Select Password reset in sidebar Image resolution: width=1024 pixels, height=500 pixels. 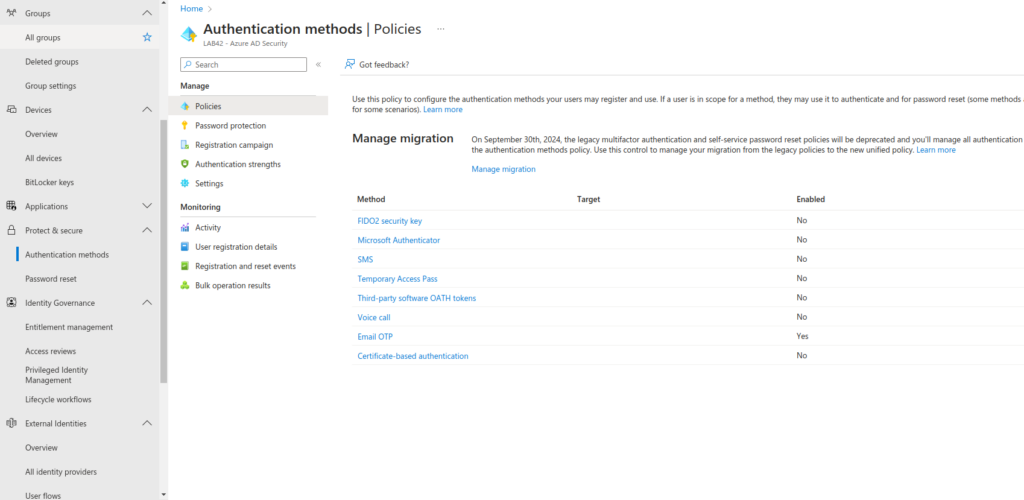tap(51, 279)
